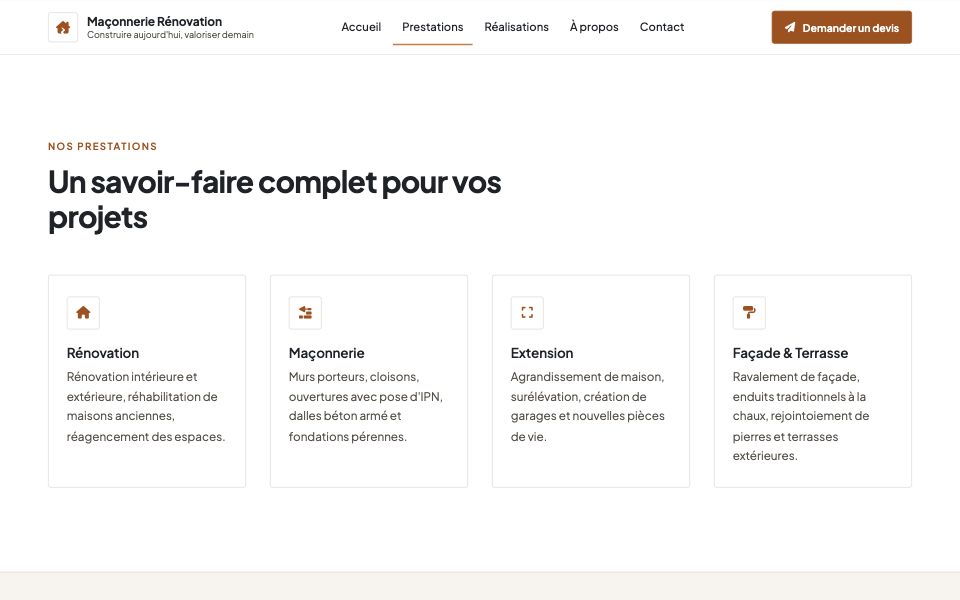Select the Rénovation card title

103,353
